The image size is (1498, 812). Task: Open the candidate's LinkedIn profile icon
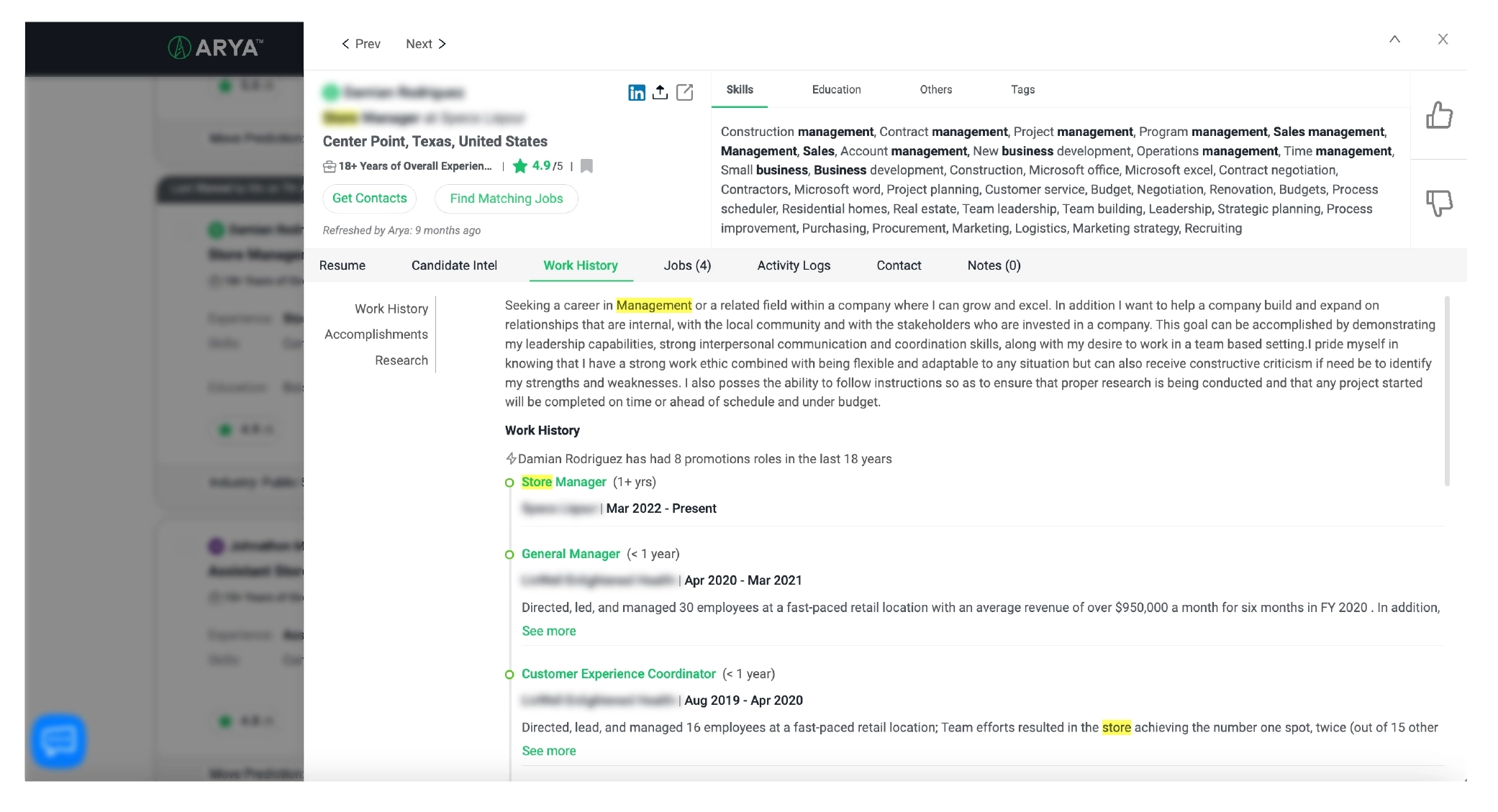point(636,92)
